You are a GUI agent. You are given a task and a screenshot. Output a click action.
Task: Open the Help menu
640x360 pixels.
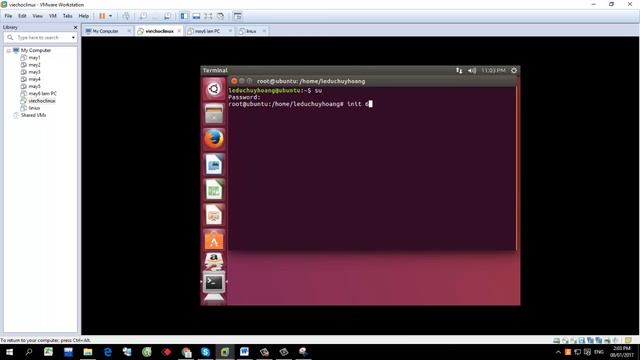pos(83,16)
